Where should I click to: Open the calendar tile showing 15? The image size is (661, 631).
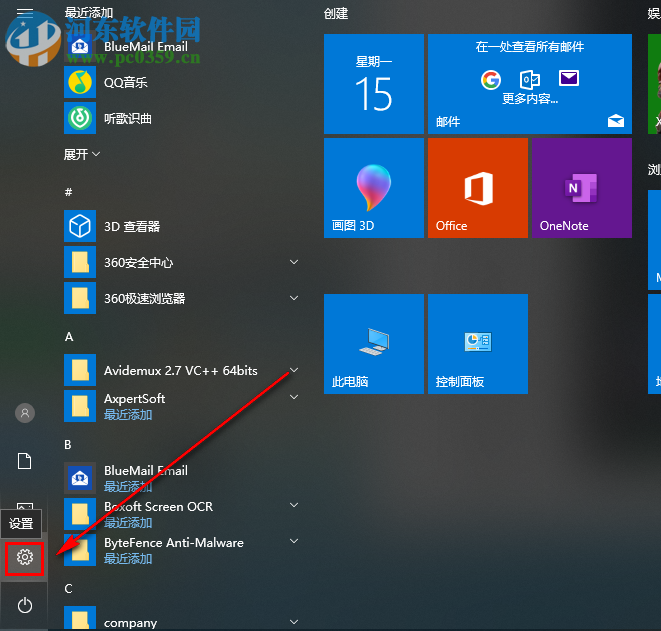point(373,84)
